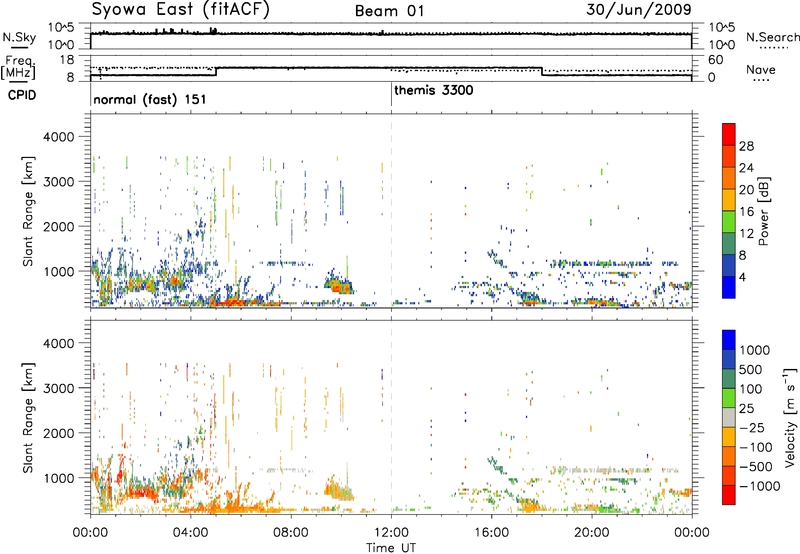This screenshot has width=800, height=554.
Task: Click the frequency step-up near 05:00
Action: click(216, 71)
